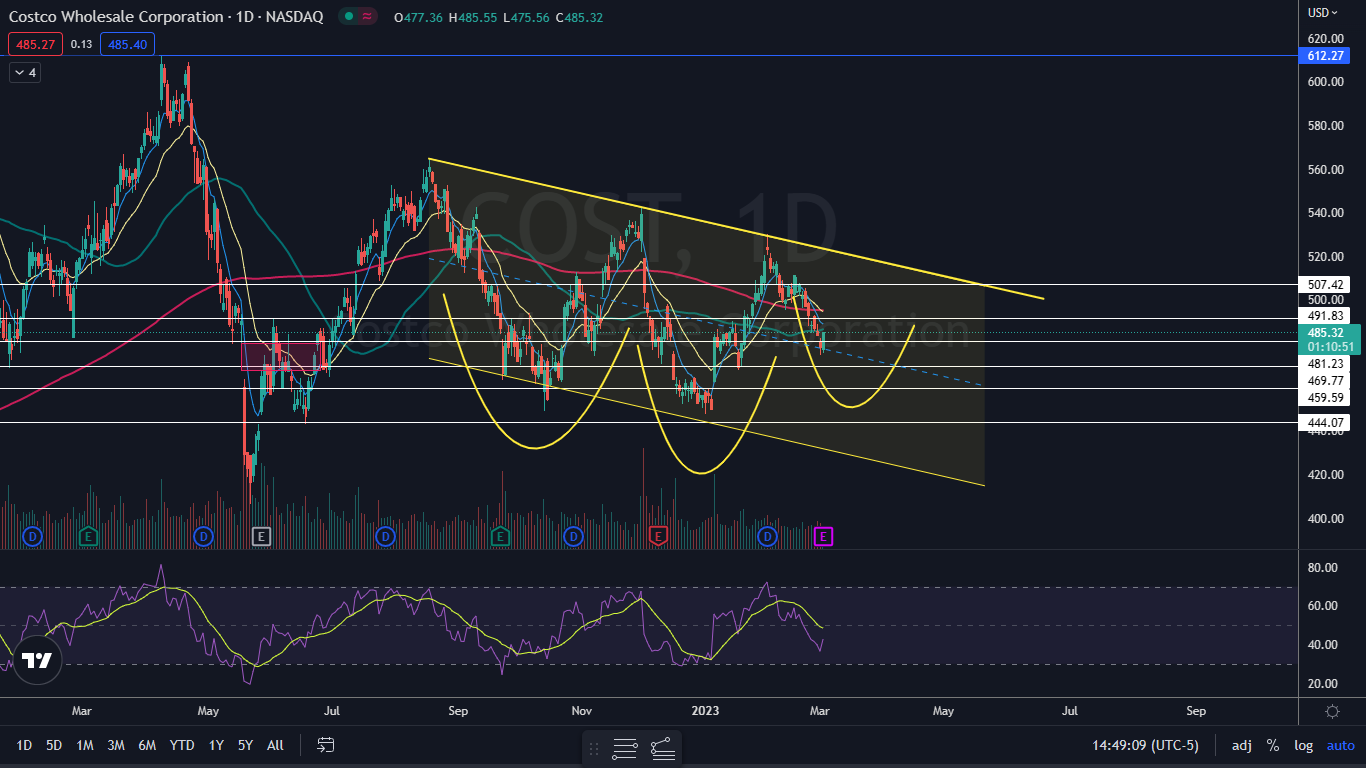Select the 3M date range
This screenshot has width=1366, height=768.
[116, 745]
